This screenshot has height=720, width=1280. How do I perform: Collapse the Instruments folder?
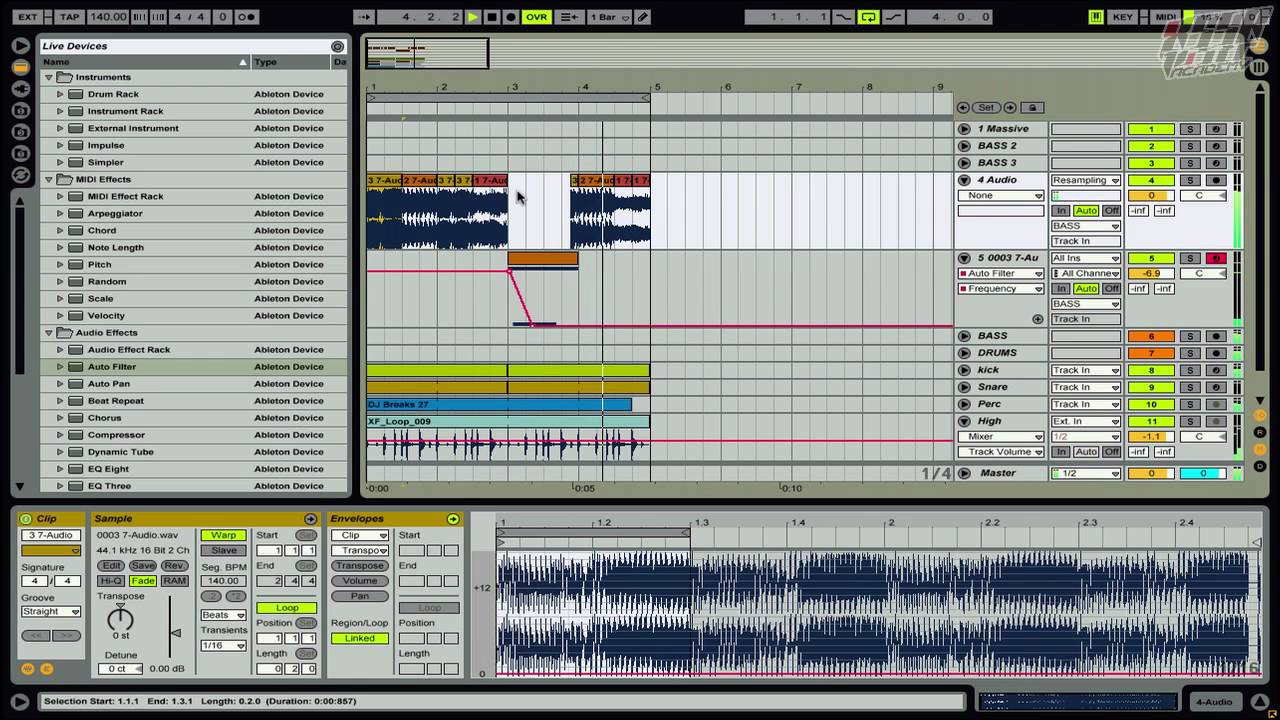click(48, 77)
